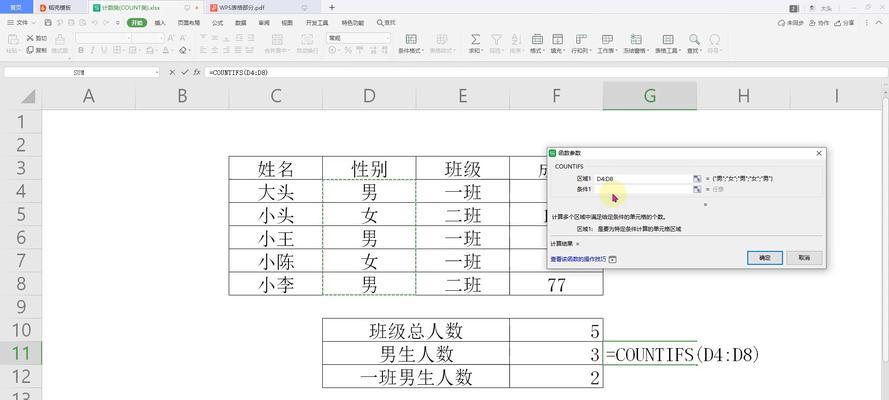Viewport: 889px width, 400px height.
Task: Click the font color A icon
Action: (165, 50)
